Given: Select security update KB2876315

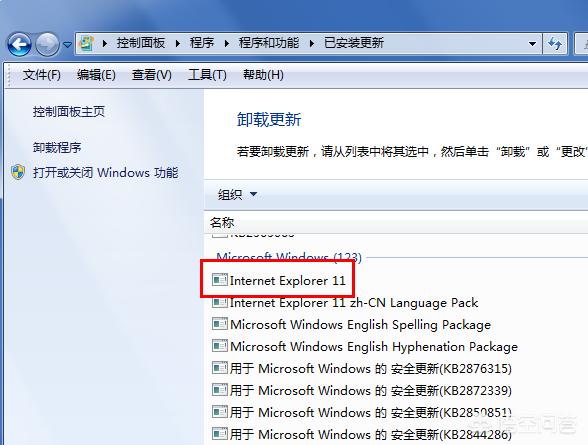Looking at the screenshot, I should pos(370,369).
